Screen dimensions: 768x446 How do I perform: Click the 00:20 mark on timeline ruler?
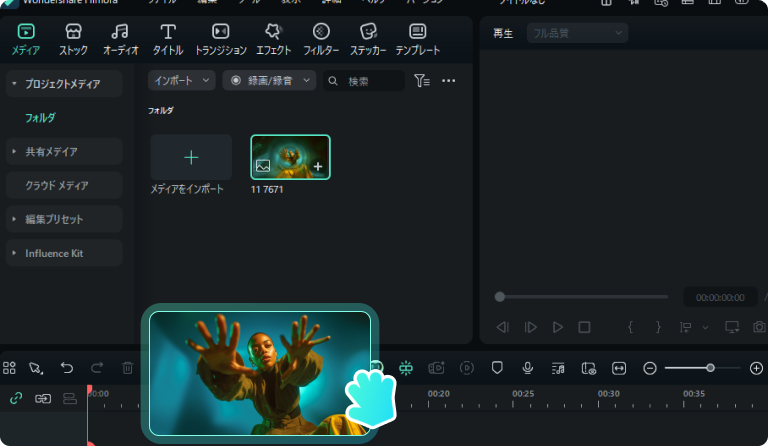tap(438, 394)
